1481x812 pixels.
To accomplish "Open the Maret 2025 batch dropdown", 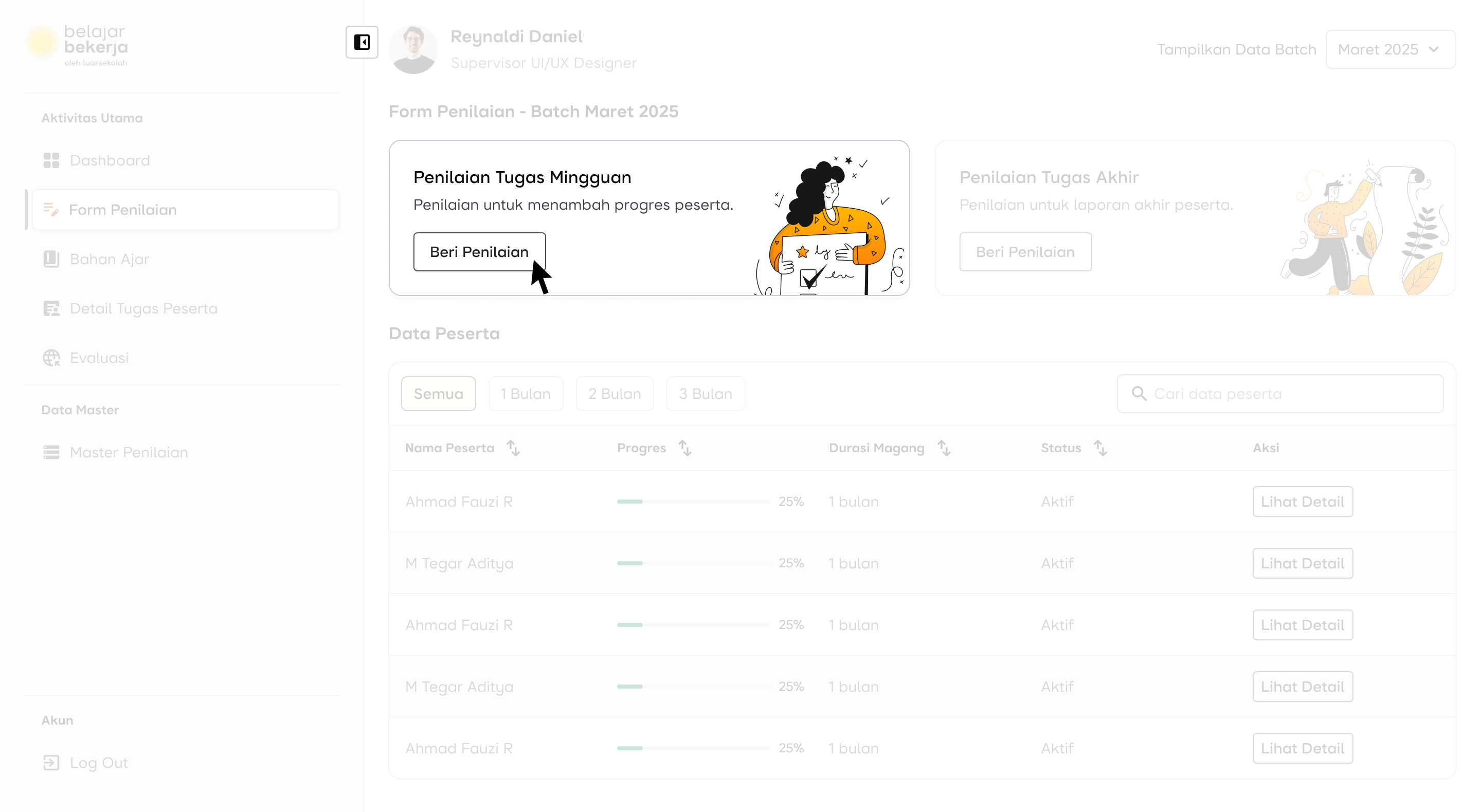I will (x=1389, y=49).
